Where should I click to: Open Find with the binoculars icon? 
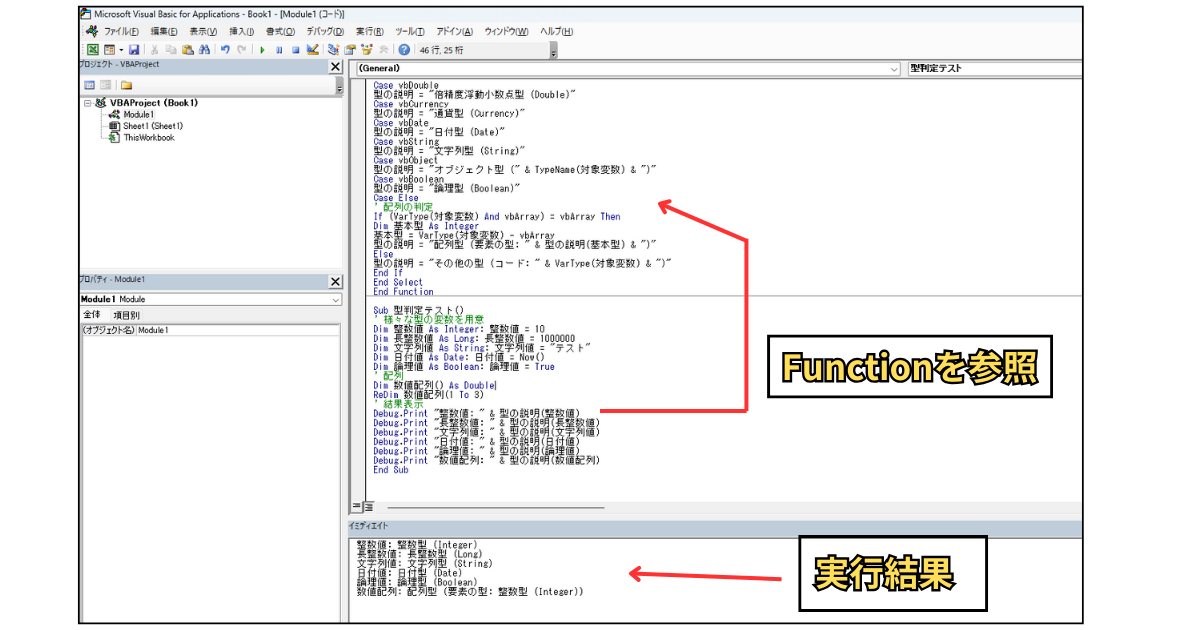coord(205,49)
